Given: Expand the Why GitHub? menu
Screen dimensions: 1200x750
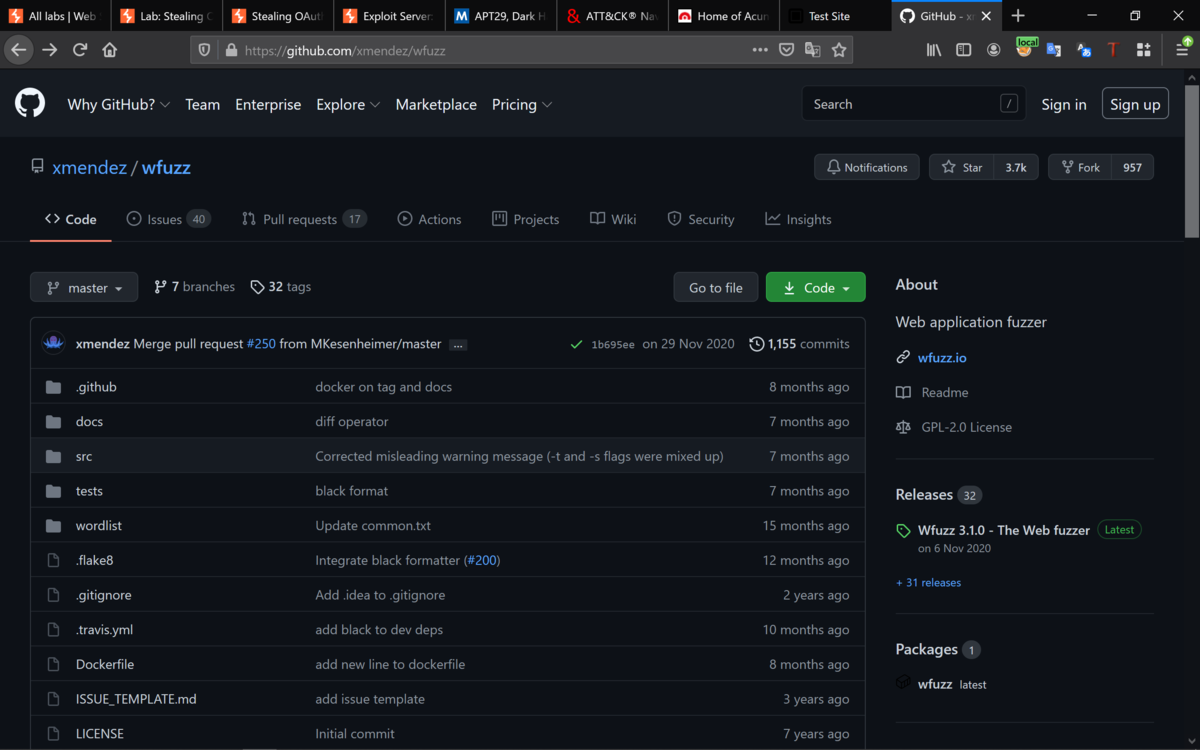Looking at the screenshot, I should tap(118, 104).
